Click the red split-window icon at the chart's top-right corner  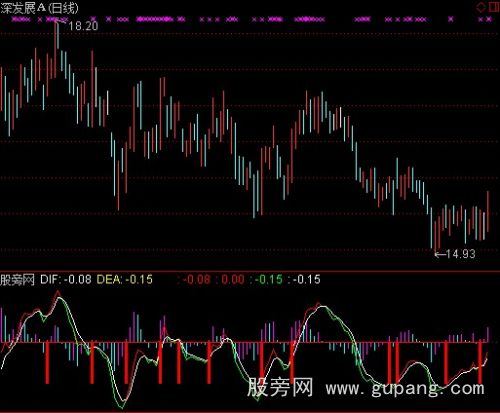(494, 7)
